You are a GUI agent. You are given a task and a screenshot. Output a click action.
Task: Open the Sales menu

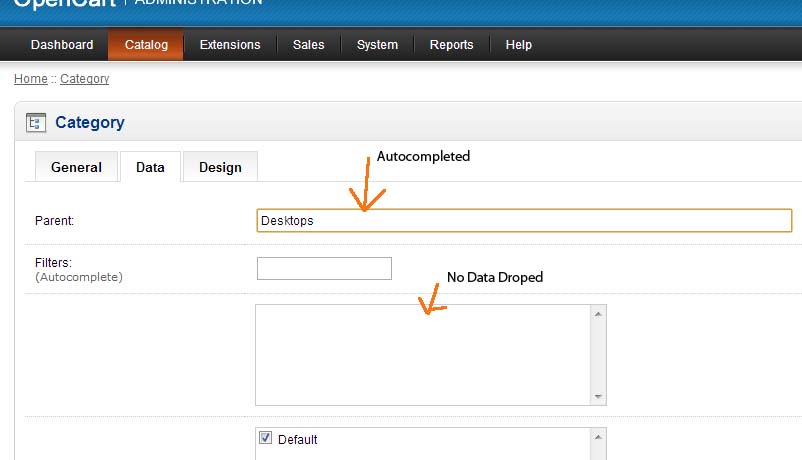pyautogui.click(x=308, y=45)
